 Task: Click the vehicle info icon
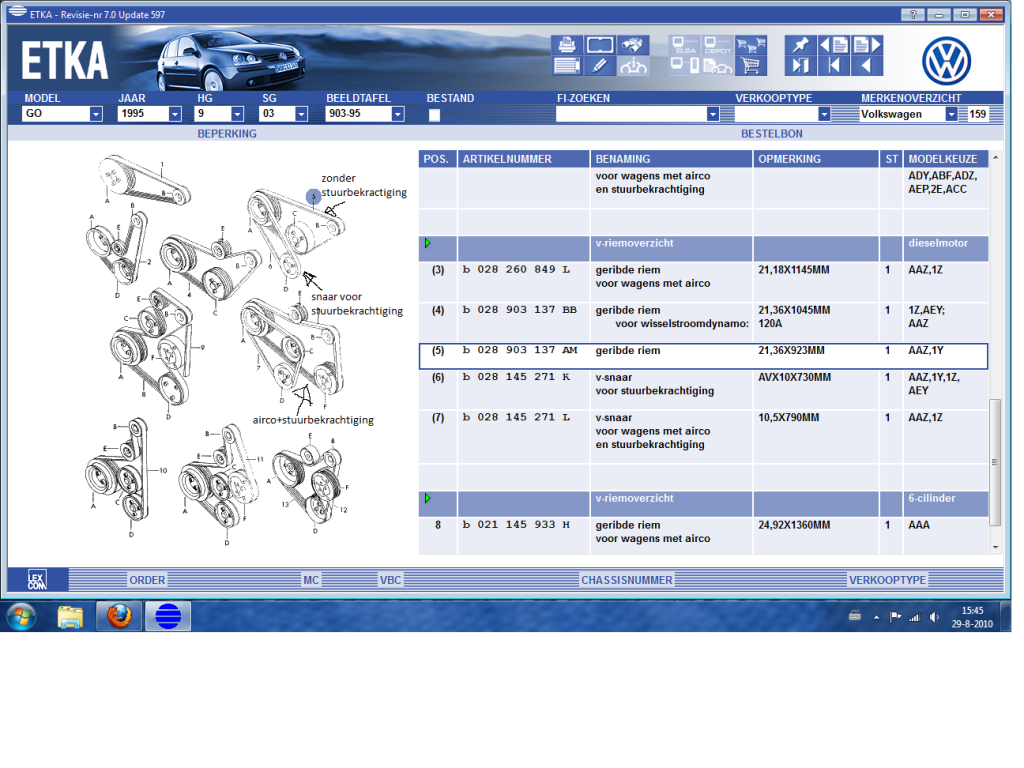click(633, 65)
